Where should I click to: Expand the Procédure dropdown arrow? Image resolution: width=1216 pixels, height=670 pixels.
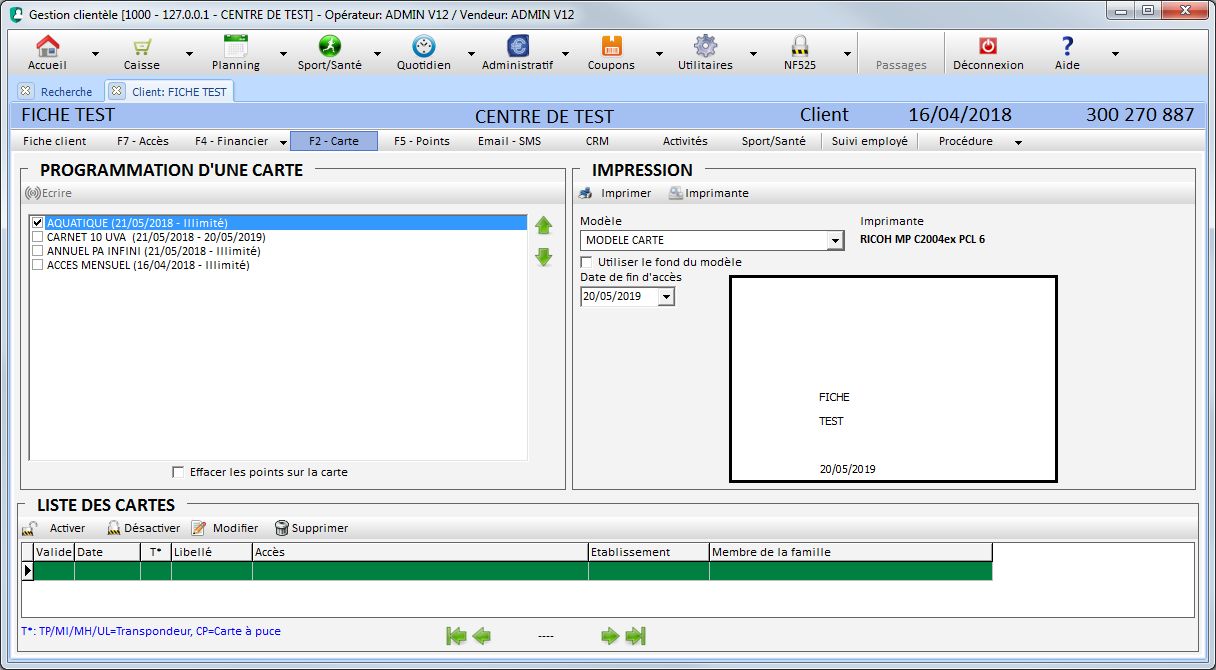tap(1018, 143)
